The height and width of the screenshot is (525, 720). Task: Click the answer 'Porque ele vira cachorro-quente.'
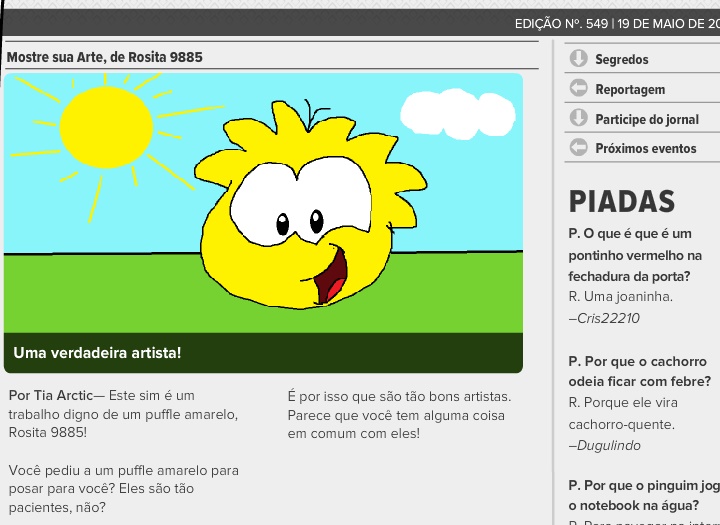coord(623,413)
